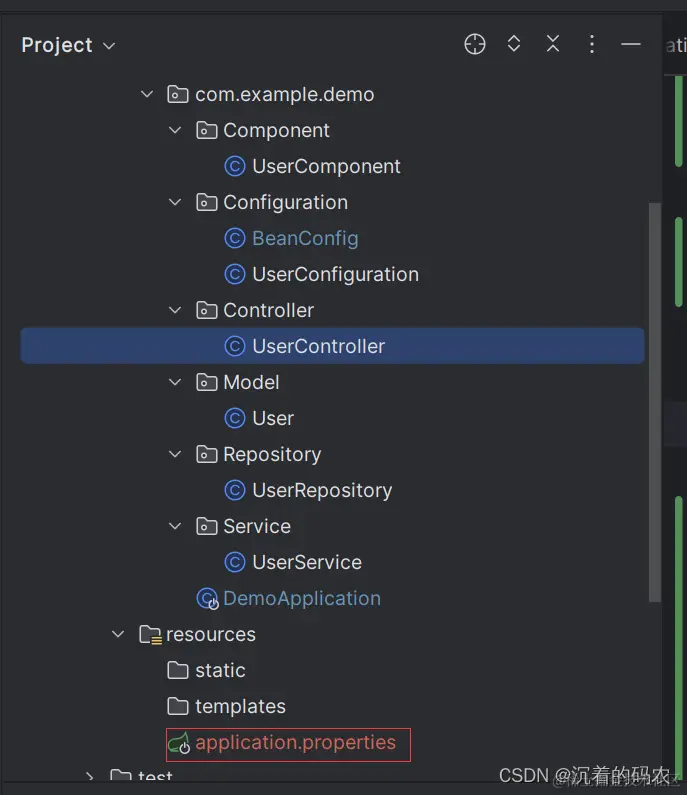The image size is (687, 795).
Task: Select User class under Model
Action: click(272, 418)
